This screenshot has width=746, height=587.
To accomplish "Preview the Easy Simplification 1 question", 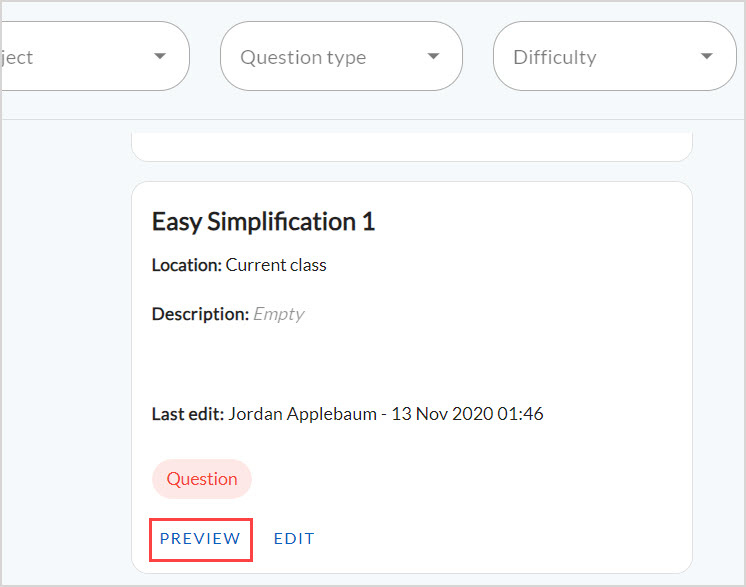I will (200, 539).
